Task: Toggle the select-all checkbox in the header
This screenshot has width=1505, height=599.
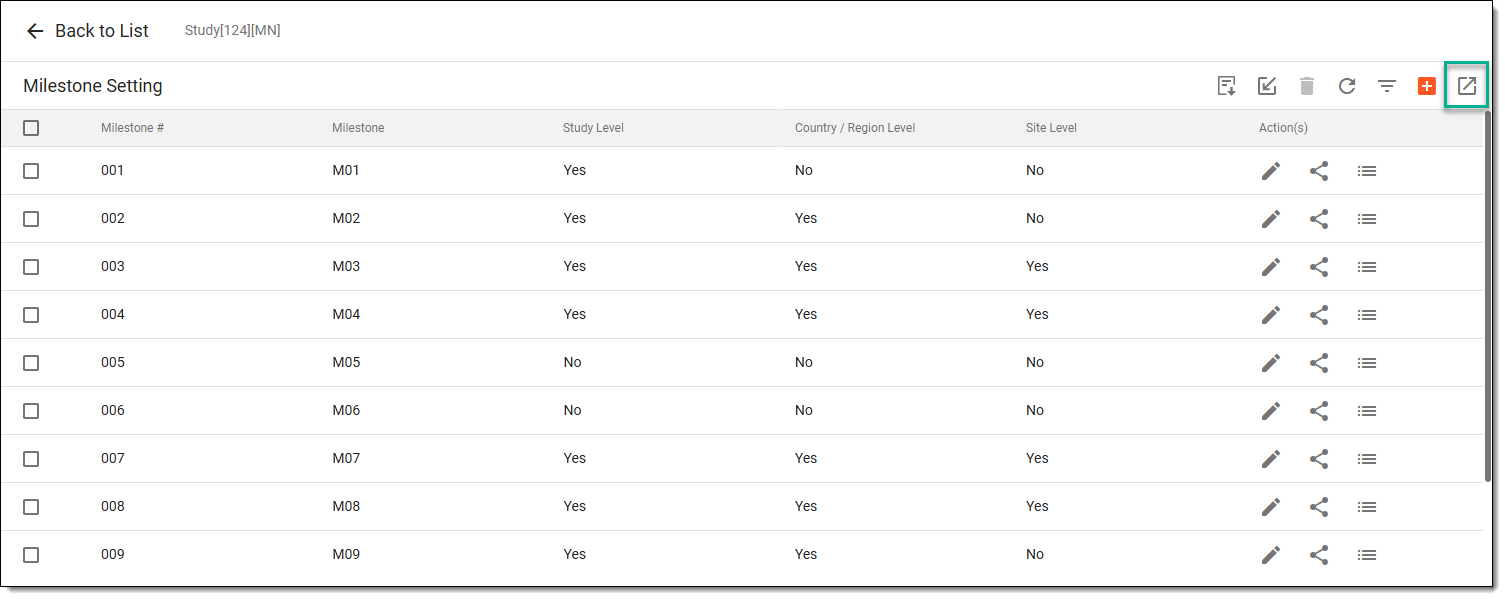Action: 31,128
